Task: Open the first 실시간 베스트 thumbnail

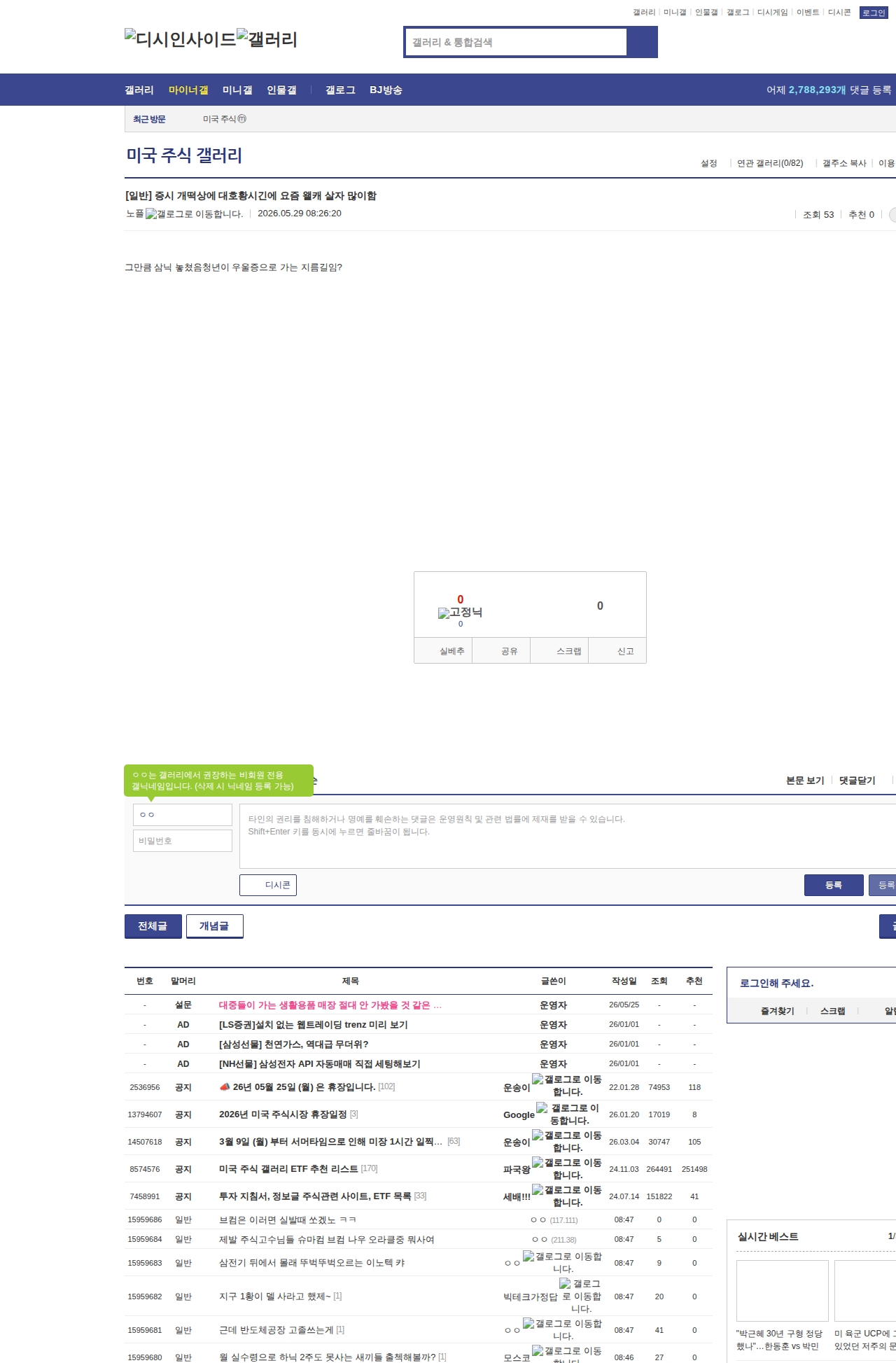Action: tap(783, 1290)
